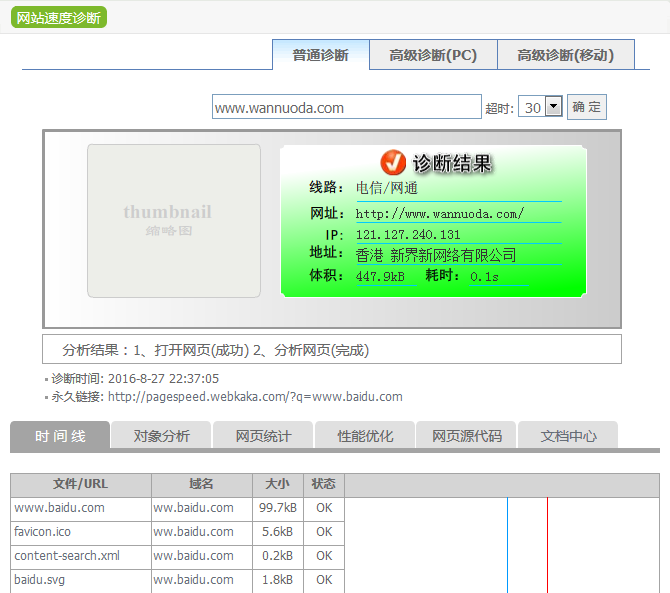This screenshot has width=670, height=593.
Task: Click the 网站速度诊断 green header badge
Action: [x=59, y=18]
